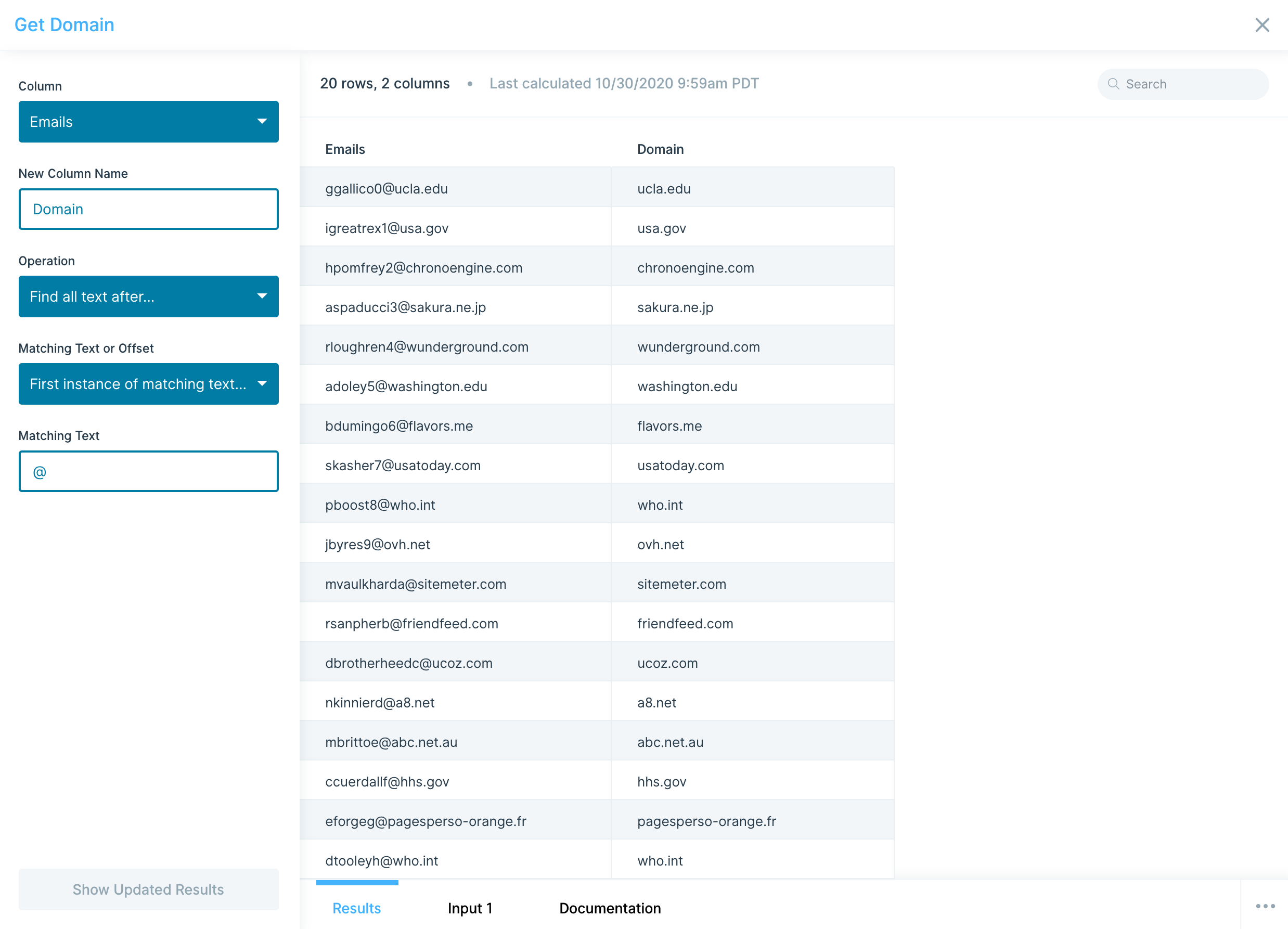Open the First instance of matching text dropdown
The height and width of the screenshot is (929, 1288).
click(149, 384)
